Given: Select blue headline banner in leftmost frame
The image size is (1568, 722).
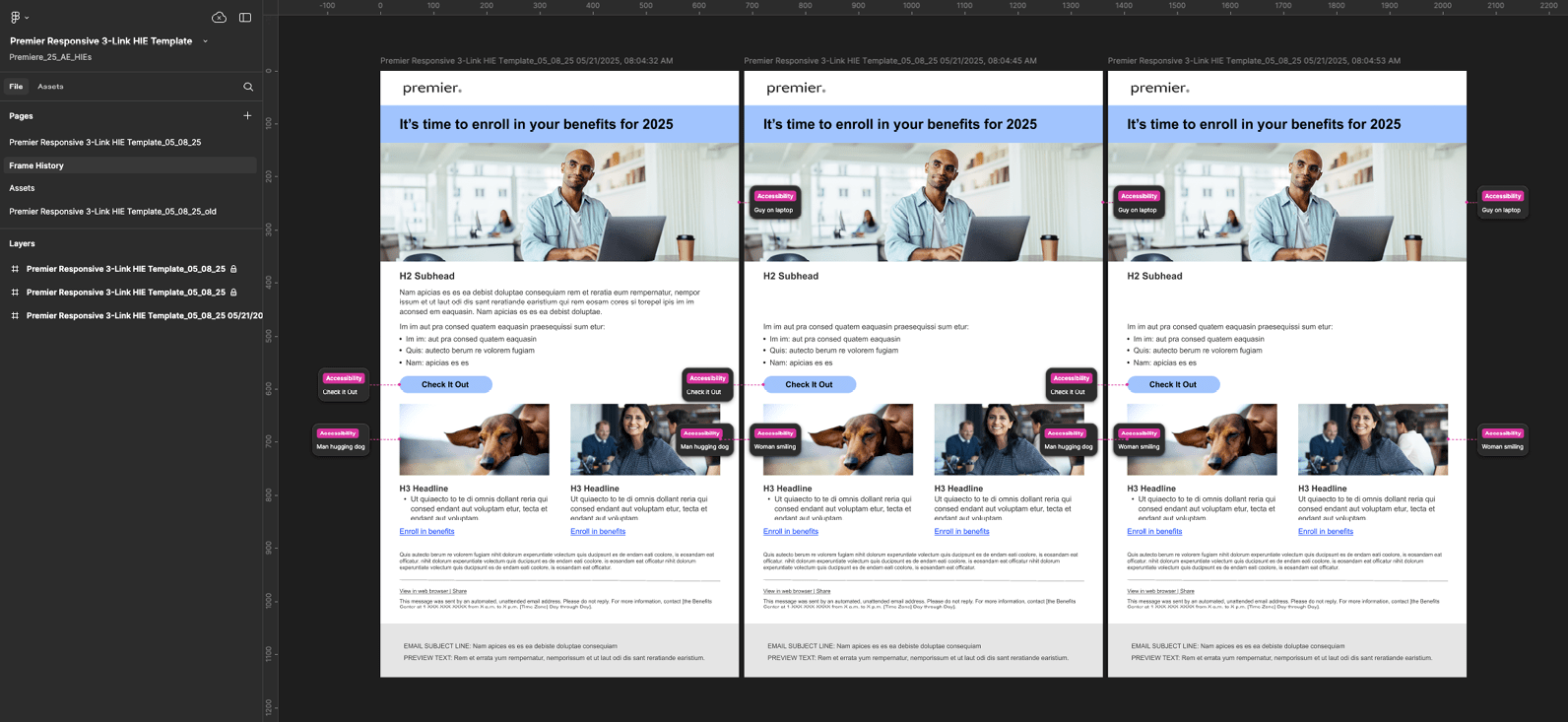Looking at the screenshot, I should coord(558,124).
